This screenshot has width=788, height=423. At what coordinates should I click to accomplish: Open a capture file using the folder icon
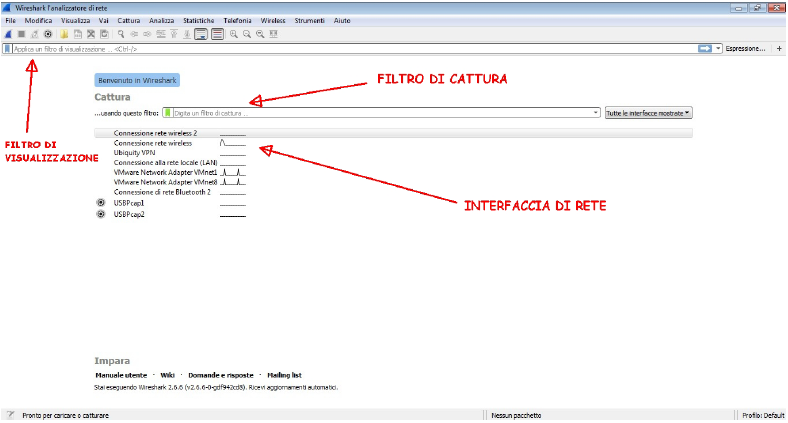click(64, 34)
